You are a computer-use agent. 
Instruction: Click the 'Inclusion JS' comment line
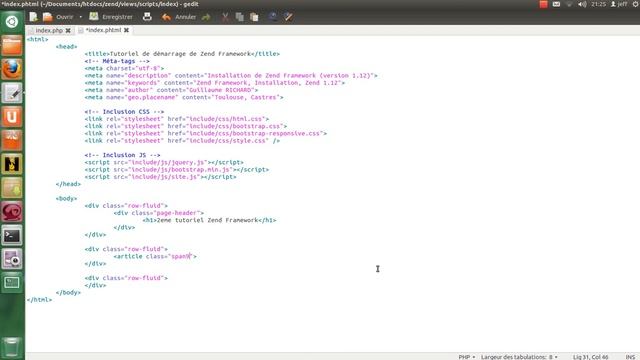click(x=122, y=155)
